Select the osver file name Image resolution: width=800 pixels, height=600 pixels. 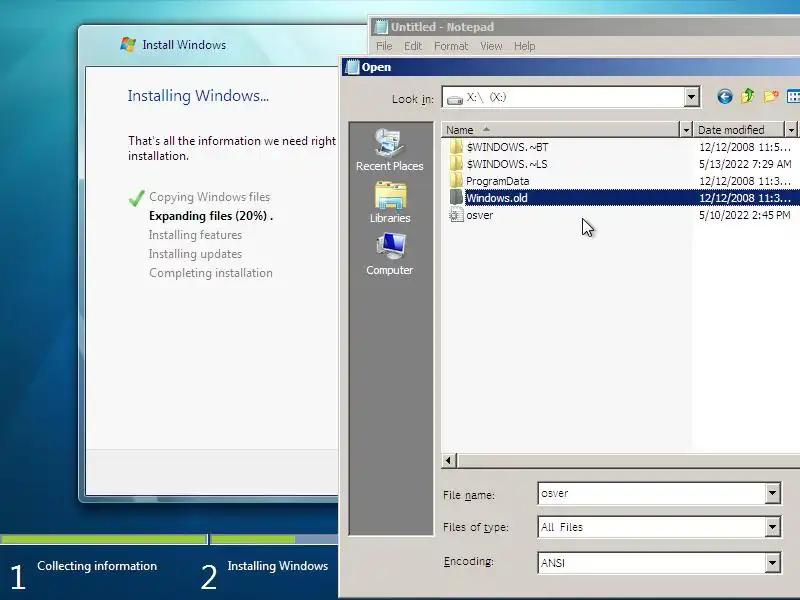pos(480,215)
